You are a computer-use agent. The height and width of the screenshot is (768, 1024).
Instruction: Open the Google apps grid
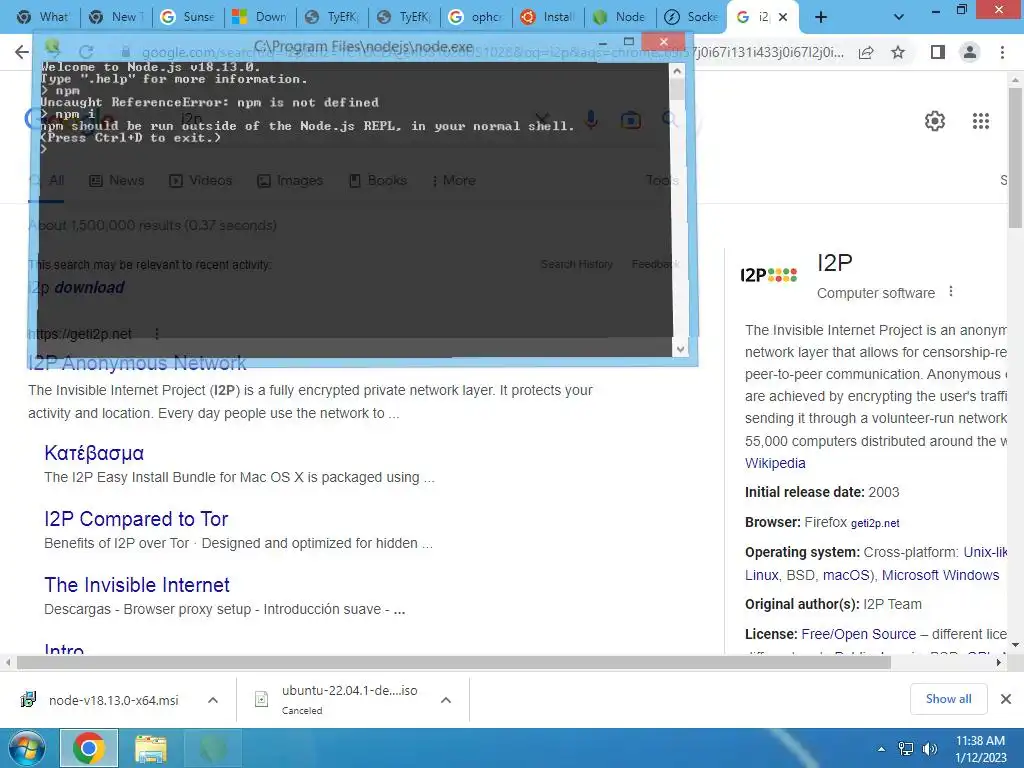pyautogui.click(x=980, y=121)
